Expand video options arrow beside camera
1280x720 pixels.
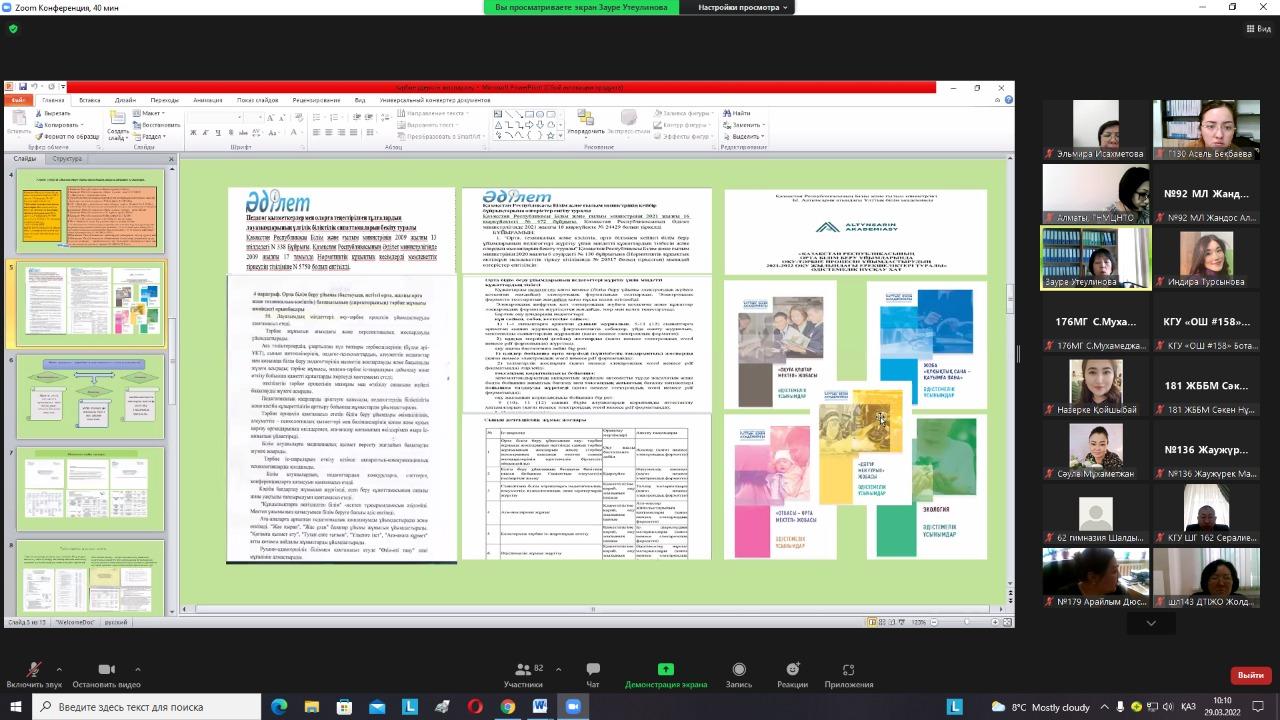tap(137, 669)
